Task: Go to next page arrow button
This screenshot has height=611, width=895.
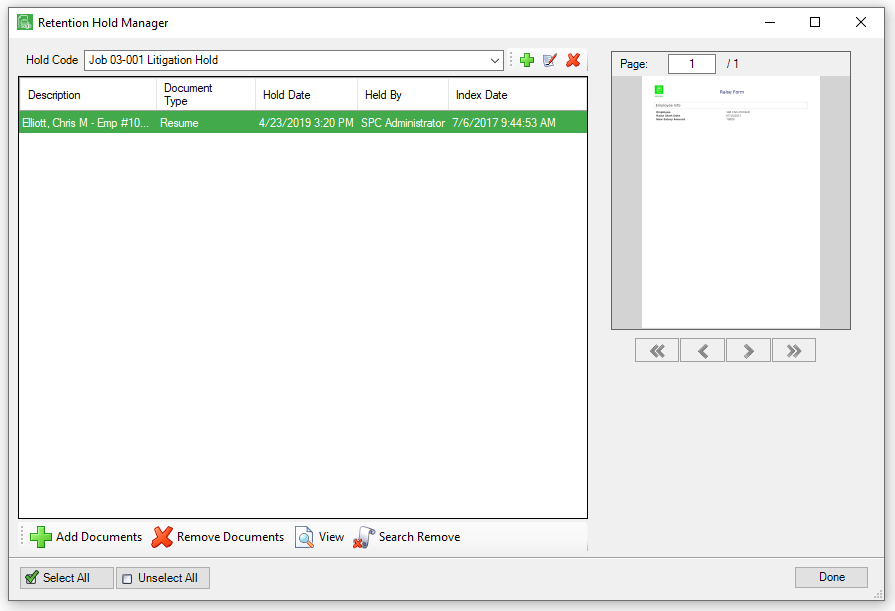Action: pyautogui.click(x=748, y=350)
